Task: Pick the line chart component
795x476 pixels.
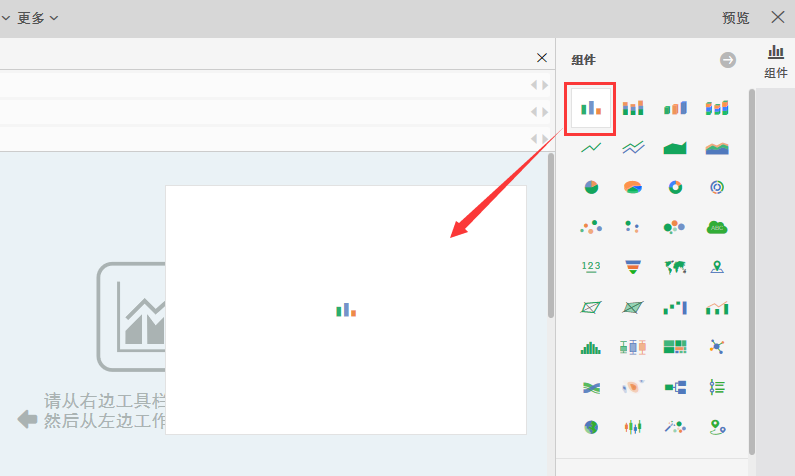Action: pos(591,148)
